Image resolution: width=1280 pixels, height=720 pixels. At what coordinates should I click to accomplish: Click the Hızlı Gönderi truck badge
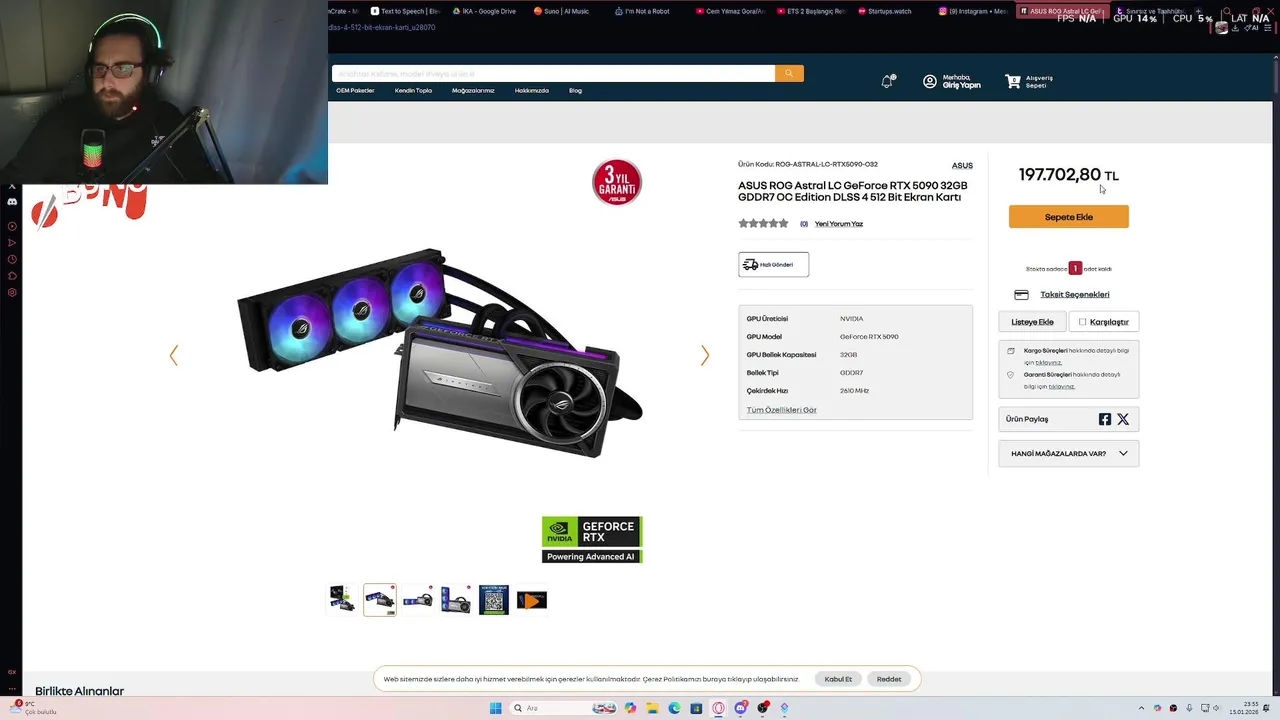773,265
